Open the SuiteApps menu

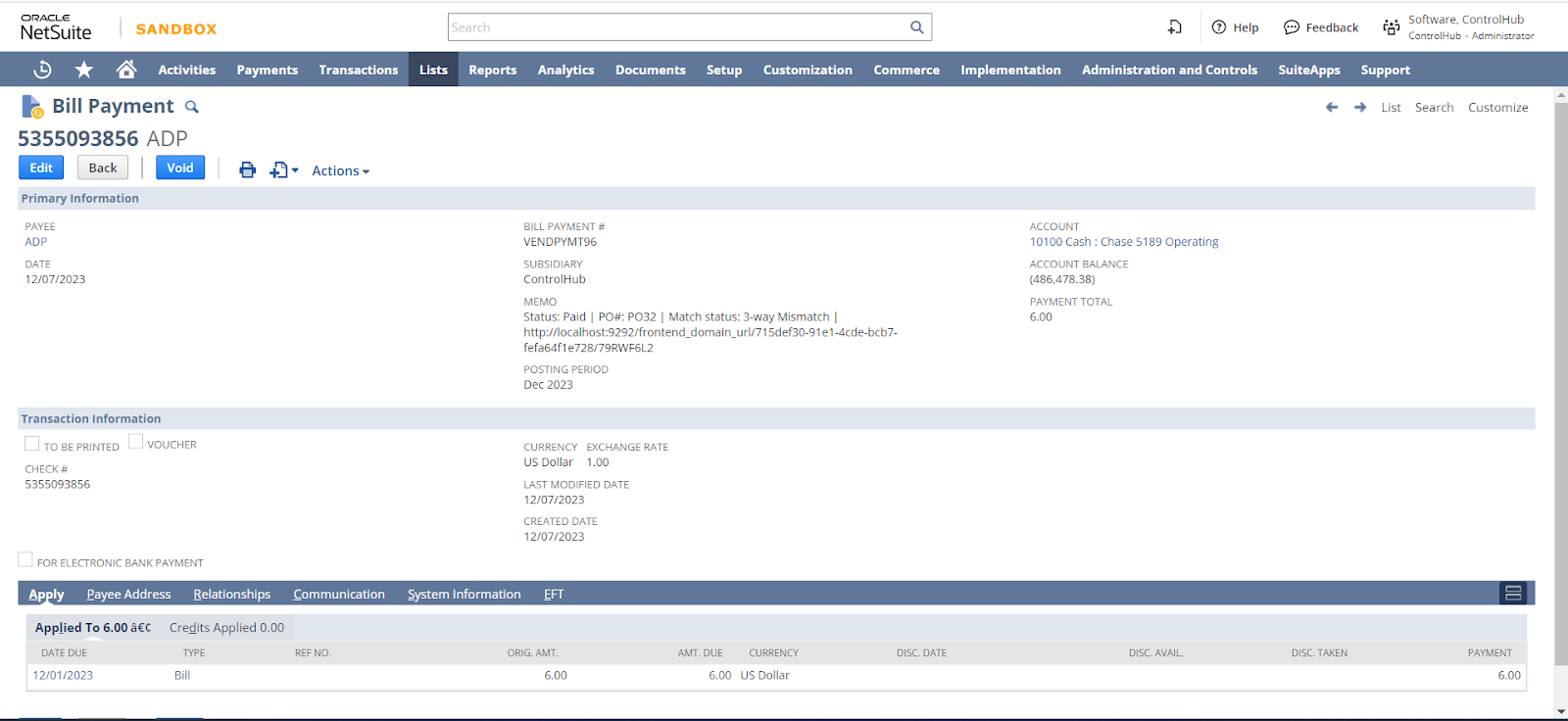click(x=1308, y=70)
